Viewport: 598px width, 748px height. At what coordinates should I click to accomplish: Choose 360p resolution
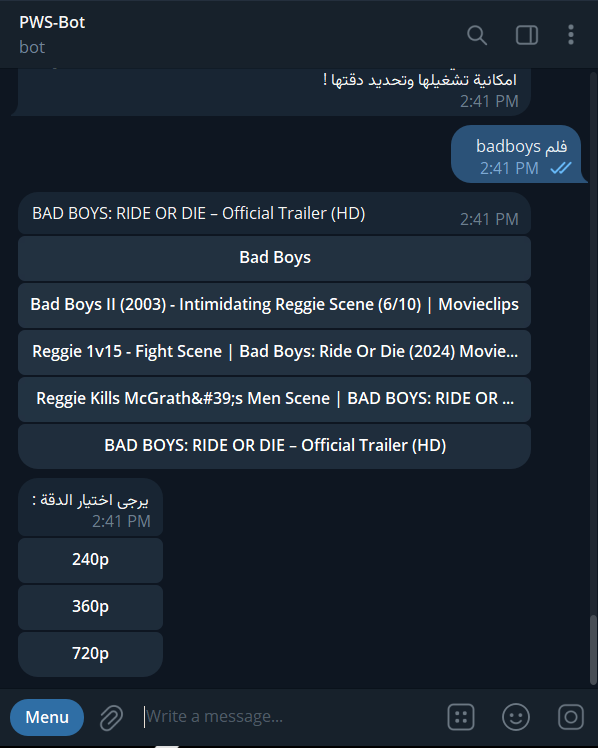91,607
